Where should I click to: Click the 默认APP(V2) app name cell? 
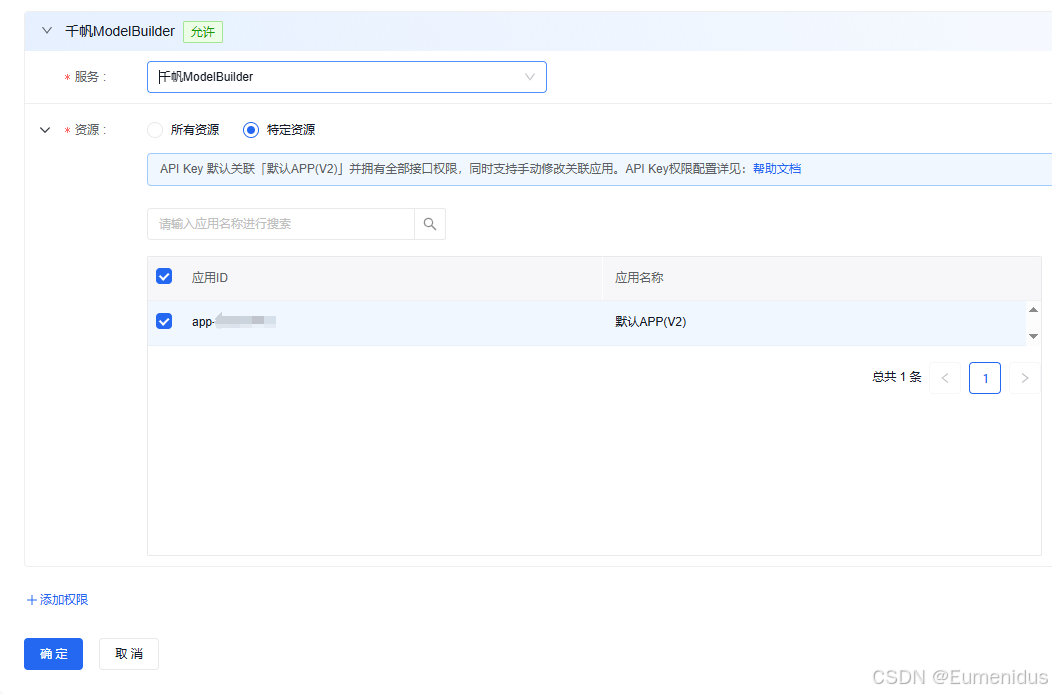click(651, 322)
